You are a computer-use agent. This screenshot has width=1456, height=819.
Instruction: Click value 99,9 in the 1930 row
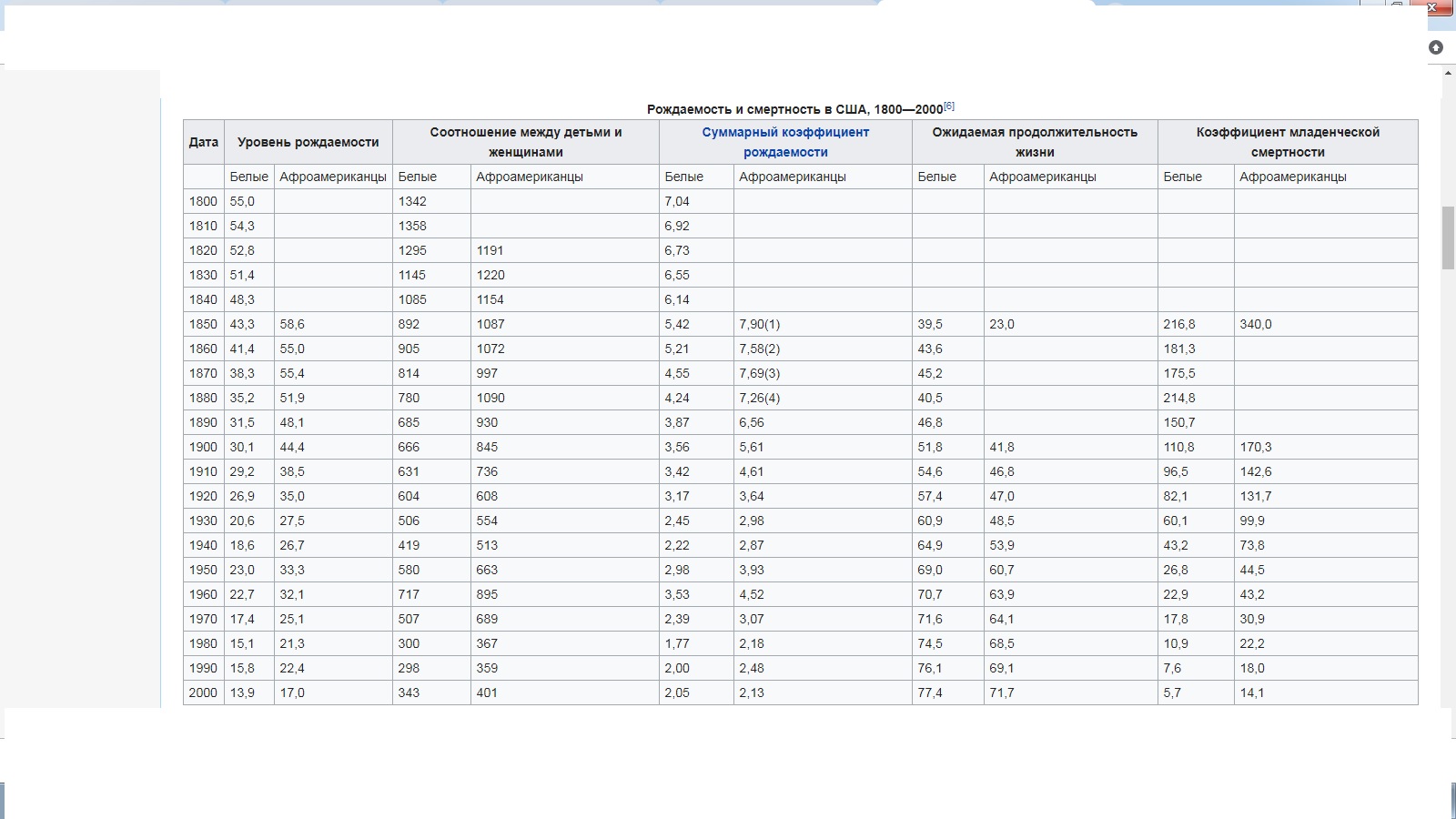pos(1252,521)
